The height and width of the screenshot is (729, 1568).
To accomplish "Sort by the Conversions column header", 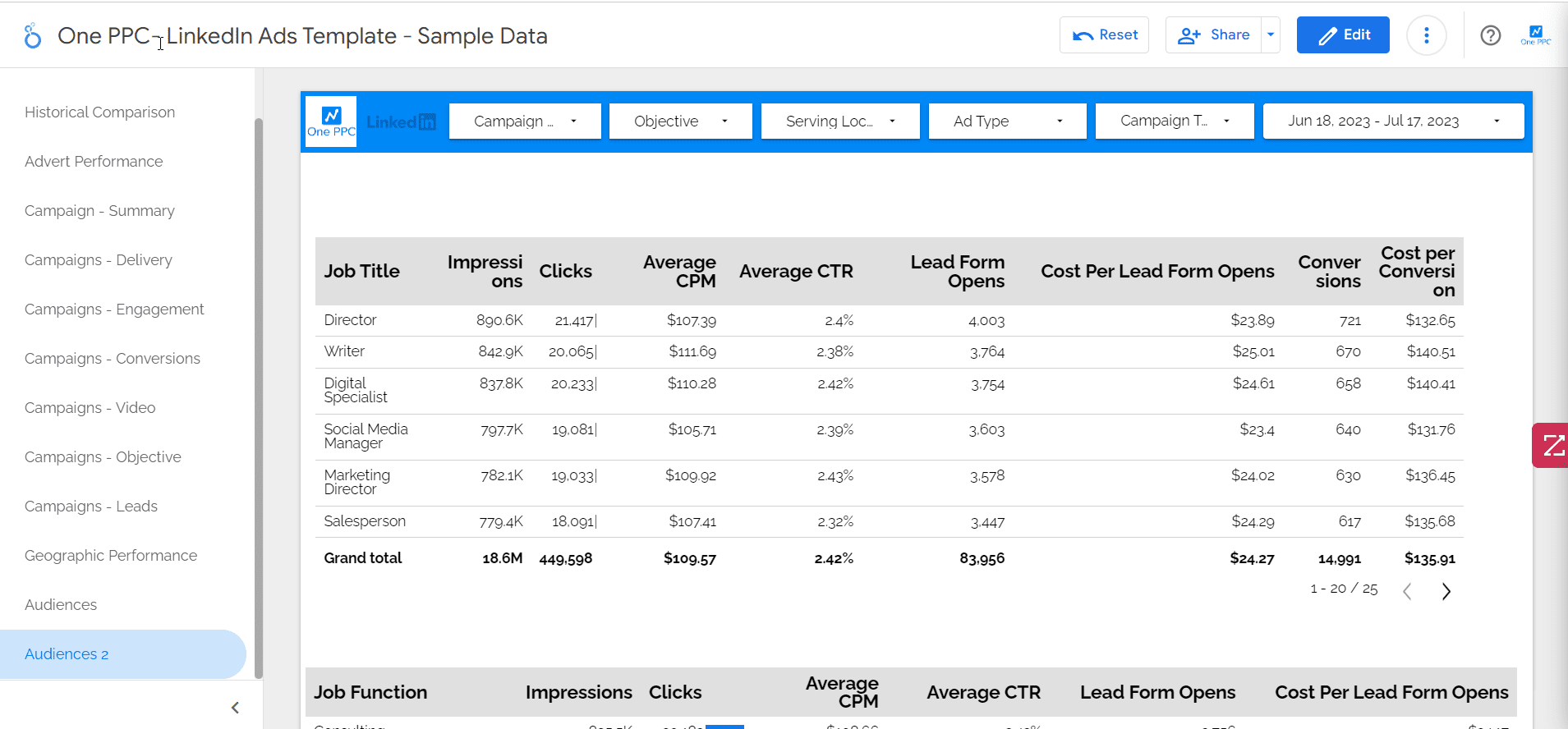I will point(1329,272).
